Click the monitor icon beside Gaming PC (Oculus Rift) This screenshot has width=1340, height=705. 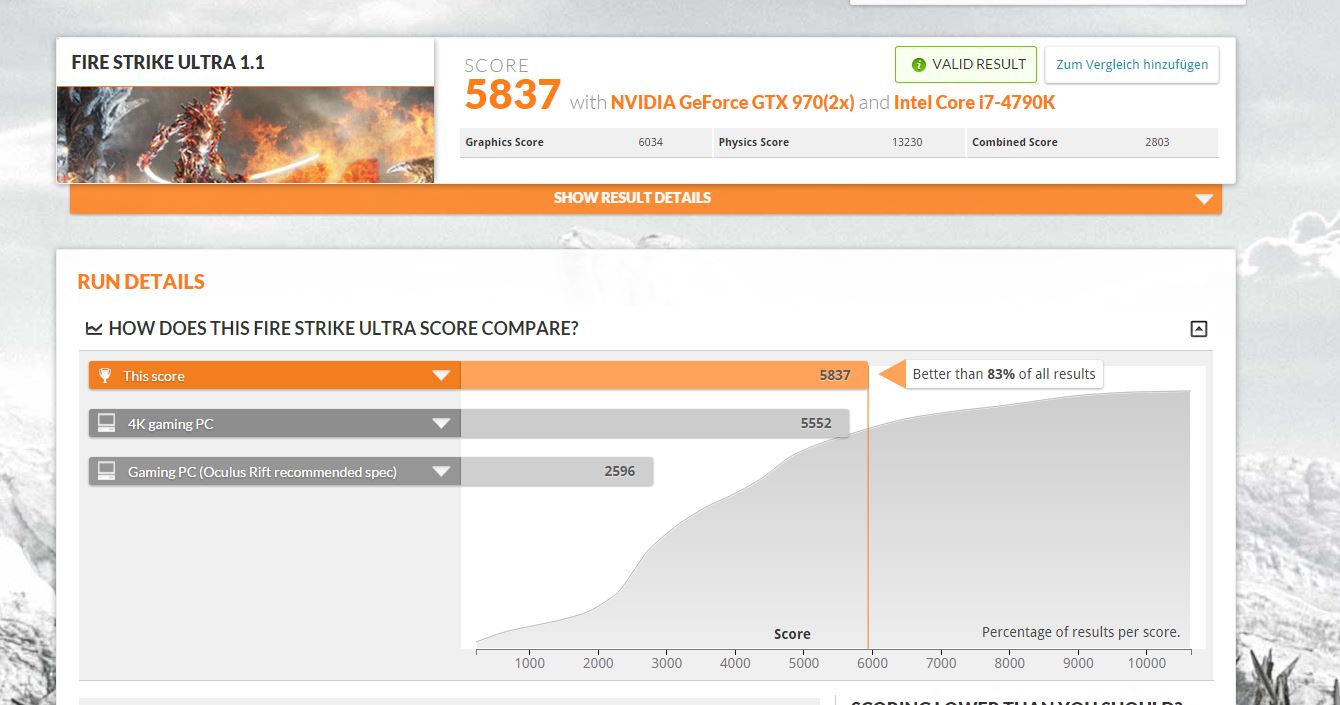click(105, 472)
